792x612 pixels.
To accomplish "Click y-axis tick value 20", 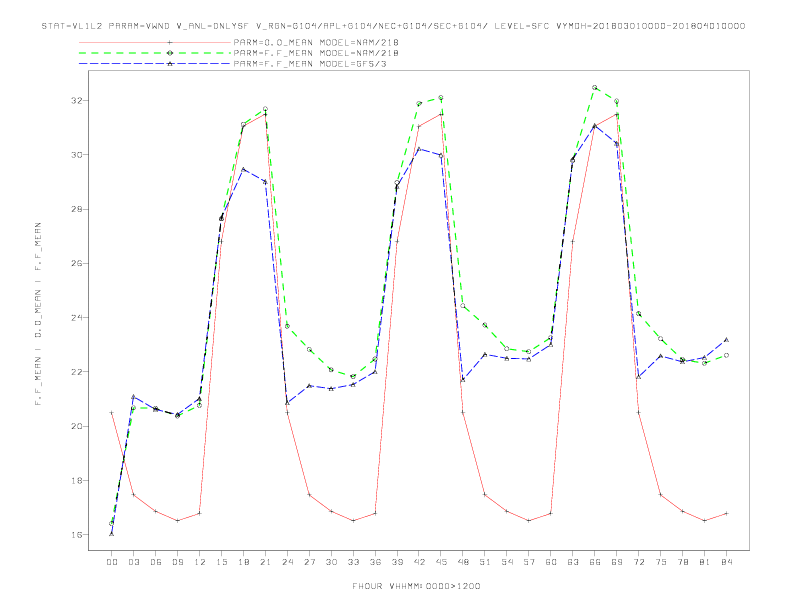I will point(76,426).
